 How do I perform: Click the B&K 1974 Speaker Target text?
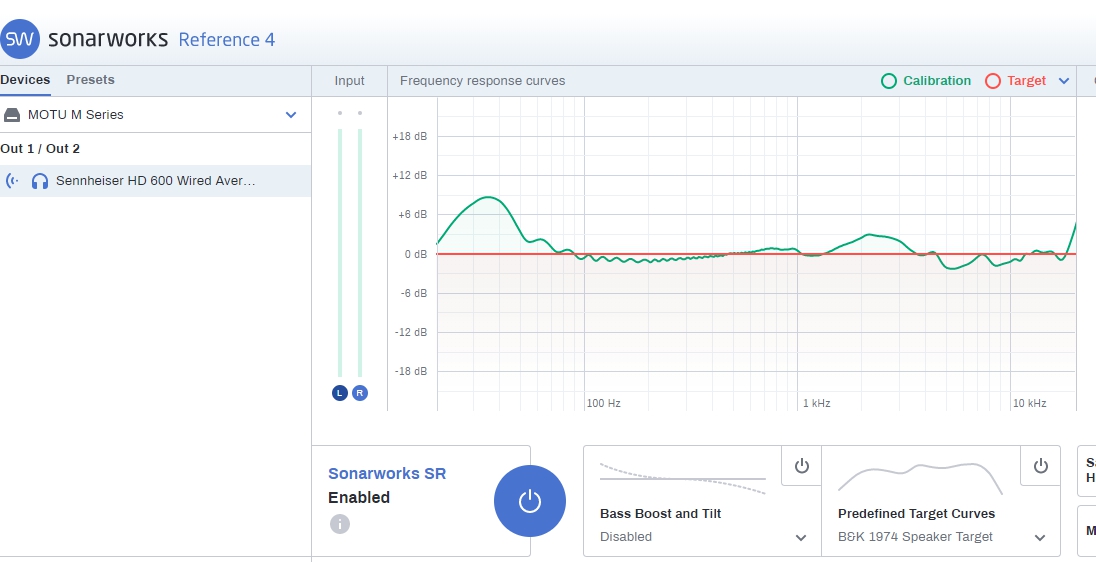(x=915, y=537)
